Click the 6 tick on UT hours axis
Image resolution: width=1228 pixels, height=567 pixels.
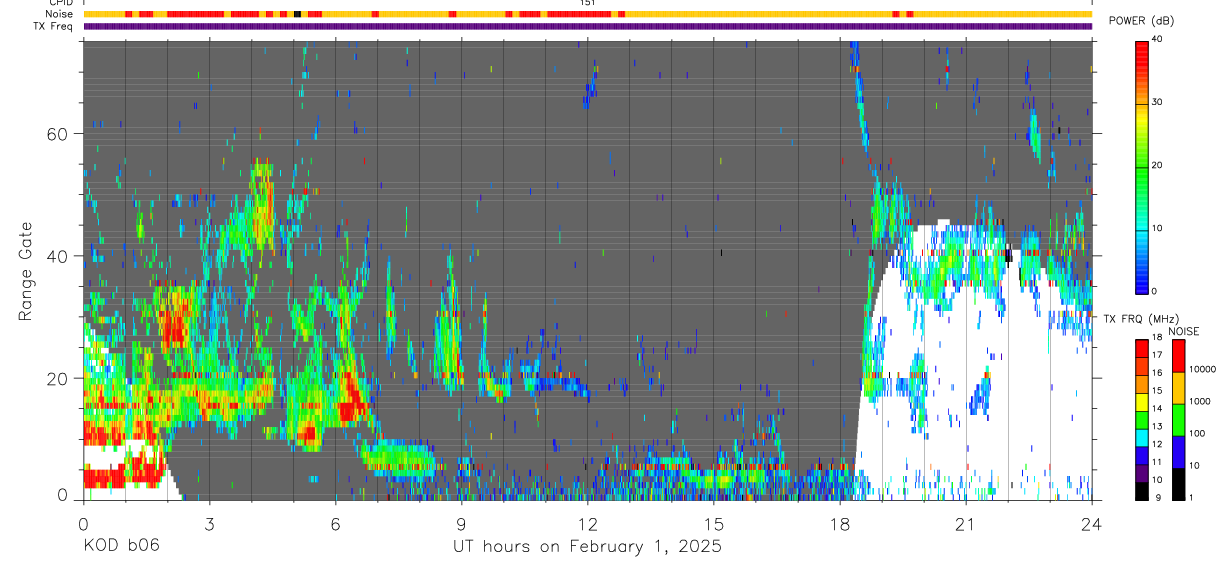(335, 524)
